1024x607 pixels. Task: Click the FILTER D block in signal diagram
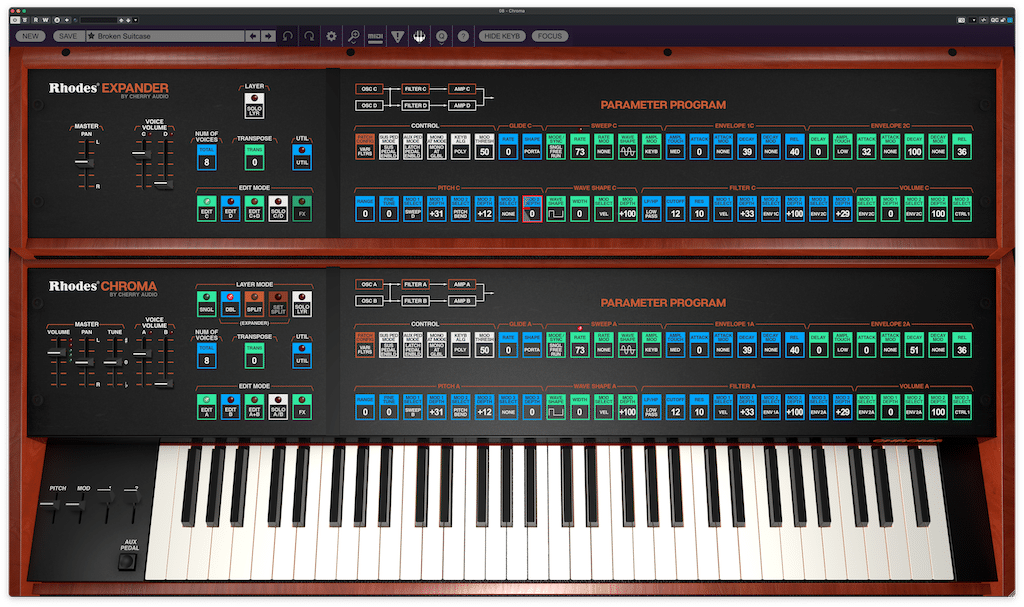(415, 105)
